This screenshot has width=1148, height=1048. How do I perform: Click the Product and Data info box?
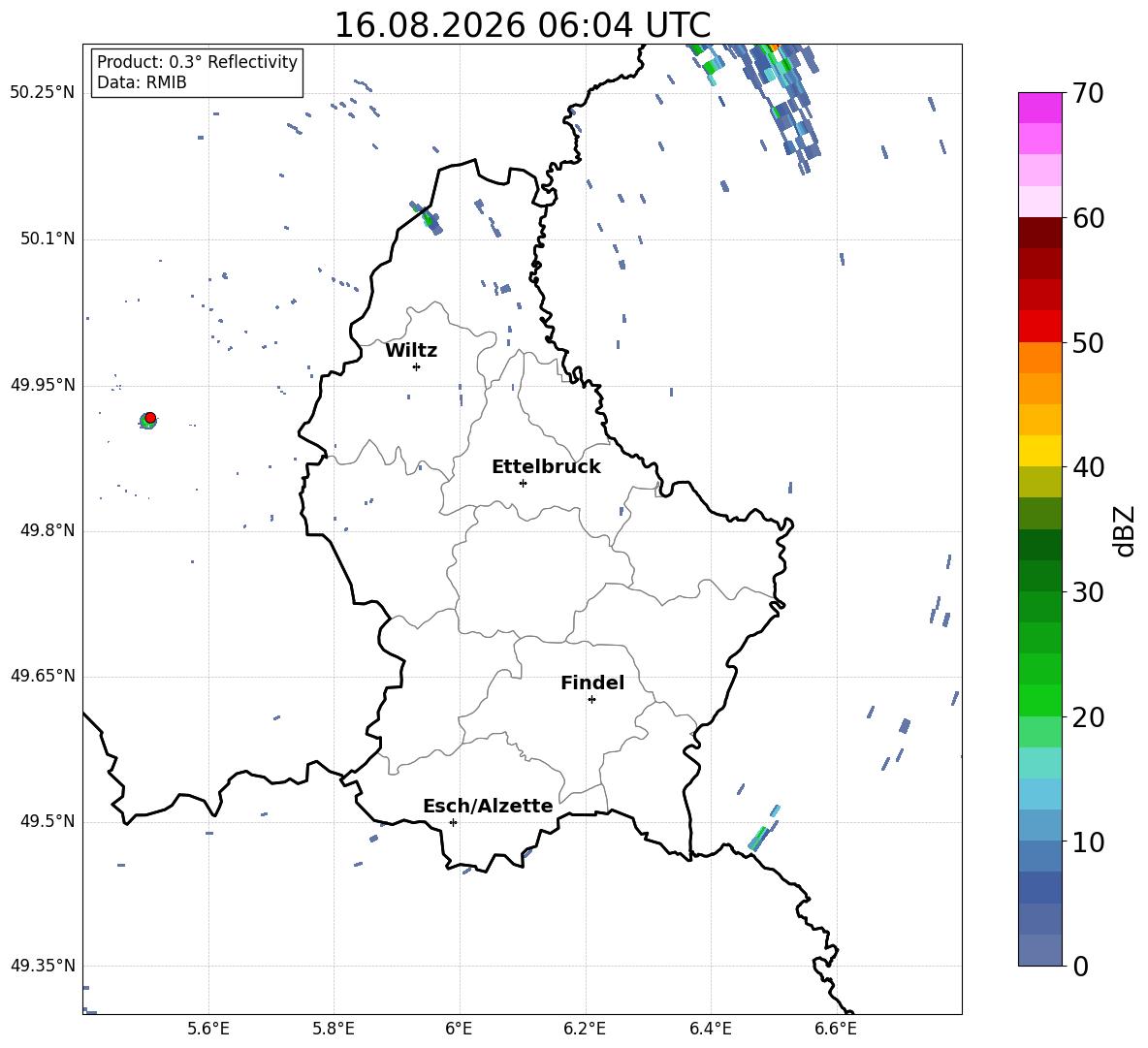[197, 72]
